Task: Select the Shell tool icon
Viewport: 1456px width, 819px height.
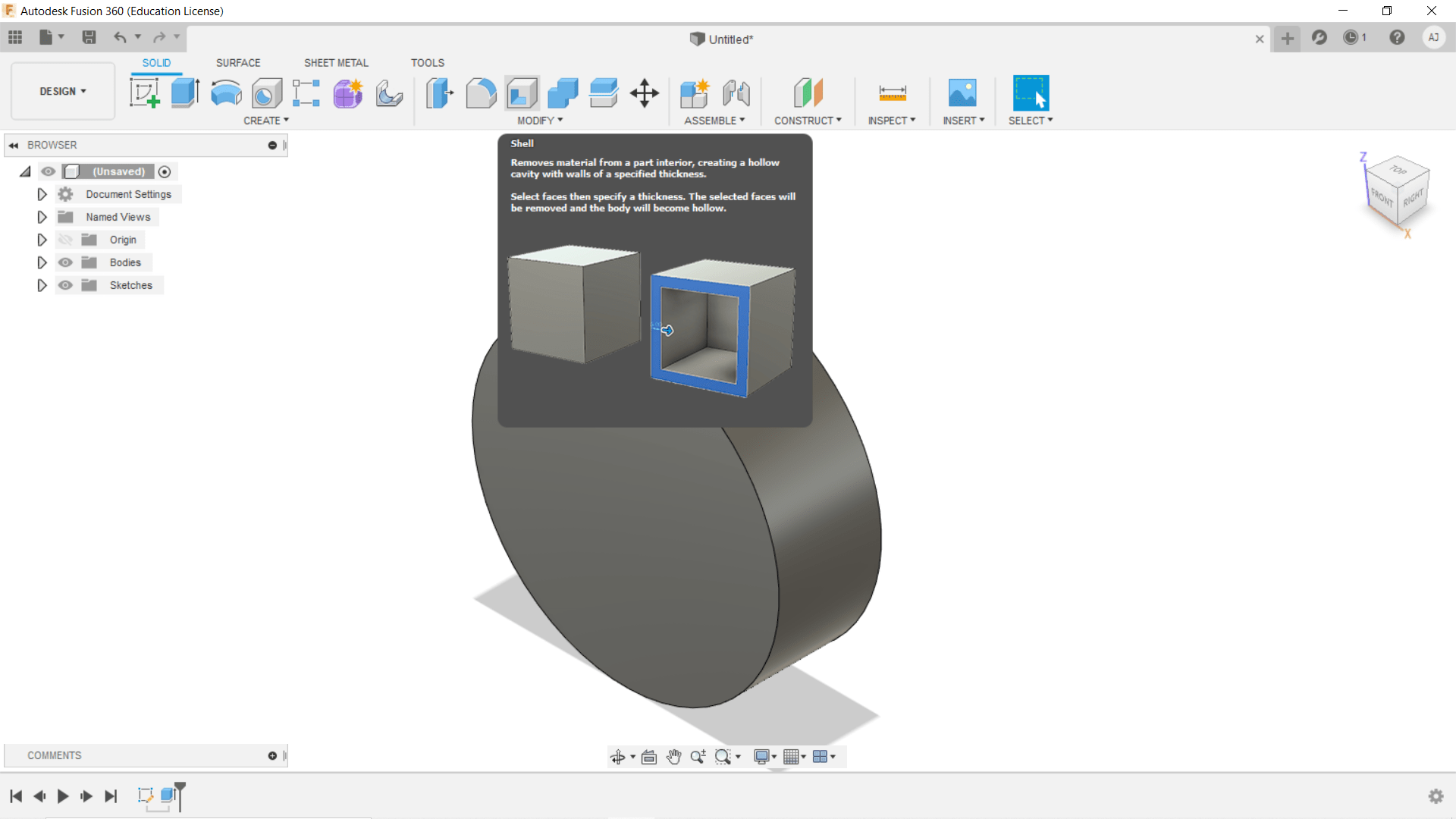Action: click(x=522, y=93)
